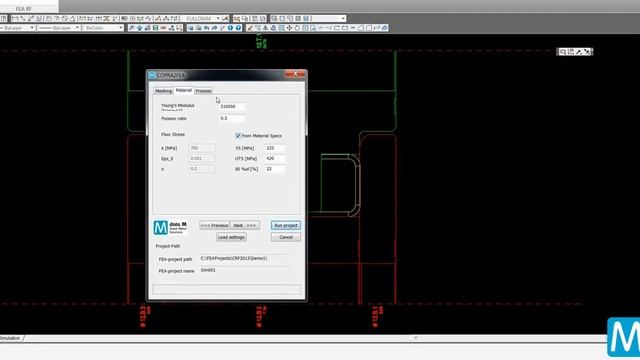Click the redo arrow icon
Viewport: 640px width, 360px height.
(215, 28)
